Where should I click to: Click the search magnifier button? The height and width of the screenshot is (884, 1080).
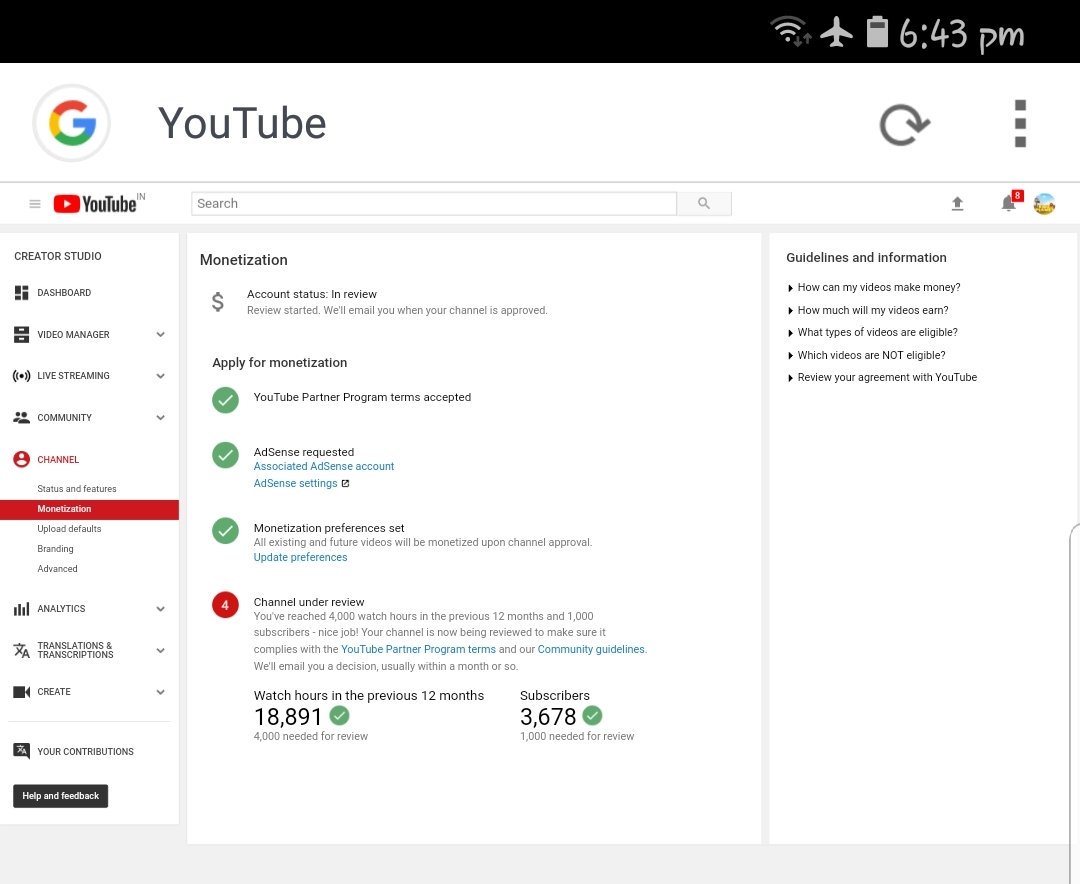pyautogui.click(x=703, y=203)
